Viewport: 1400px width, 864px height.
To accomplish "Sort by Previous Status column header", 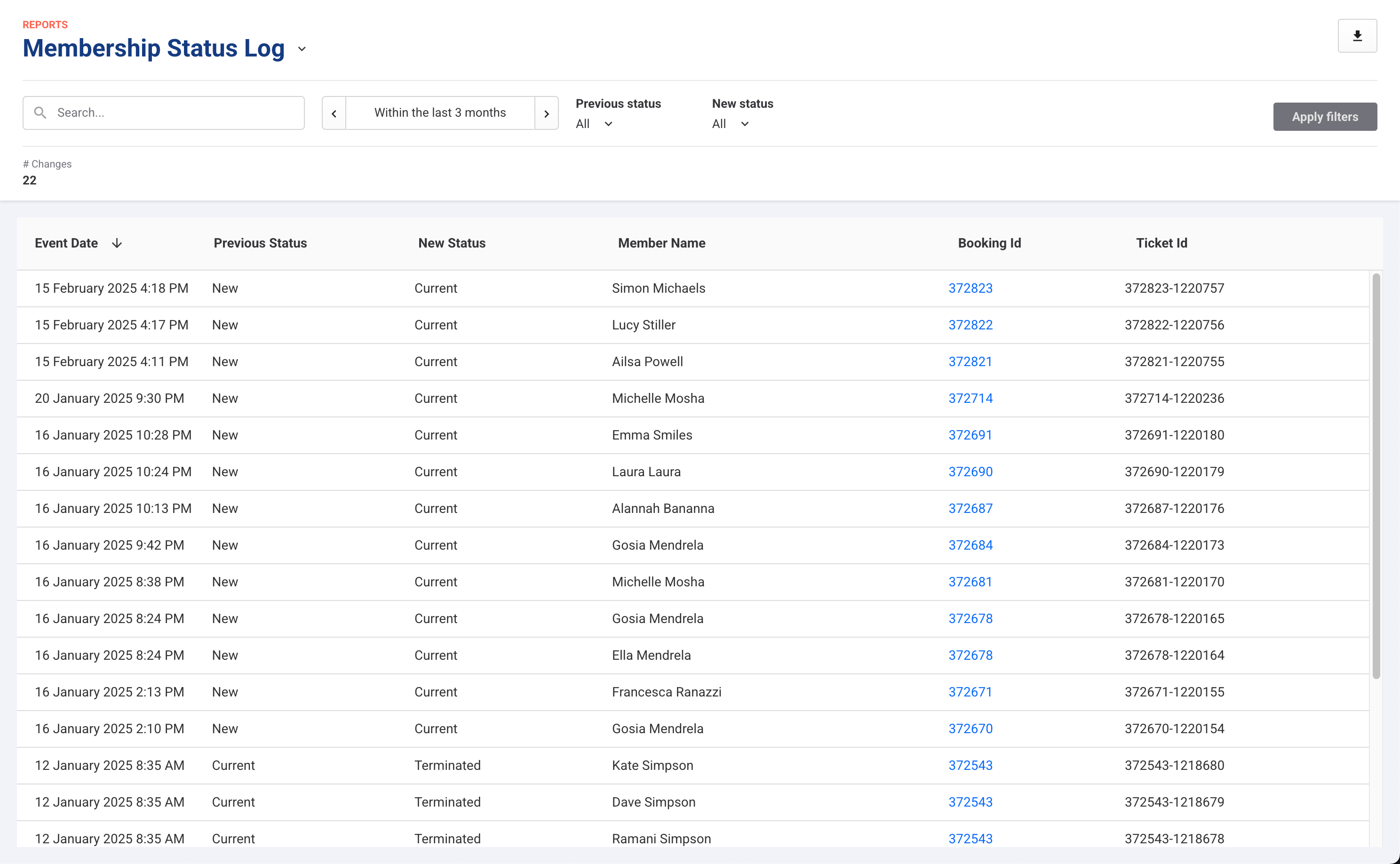I will [261, 243].
